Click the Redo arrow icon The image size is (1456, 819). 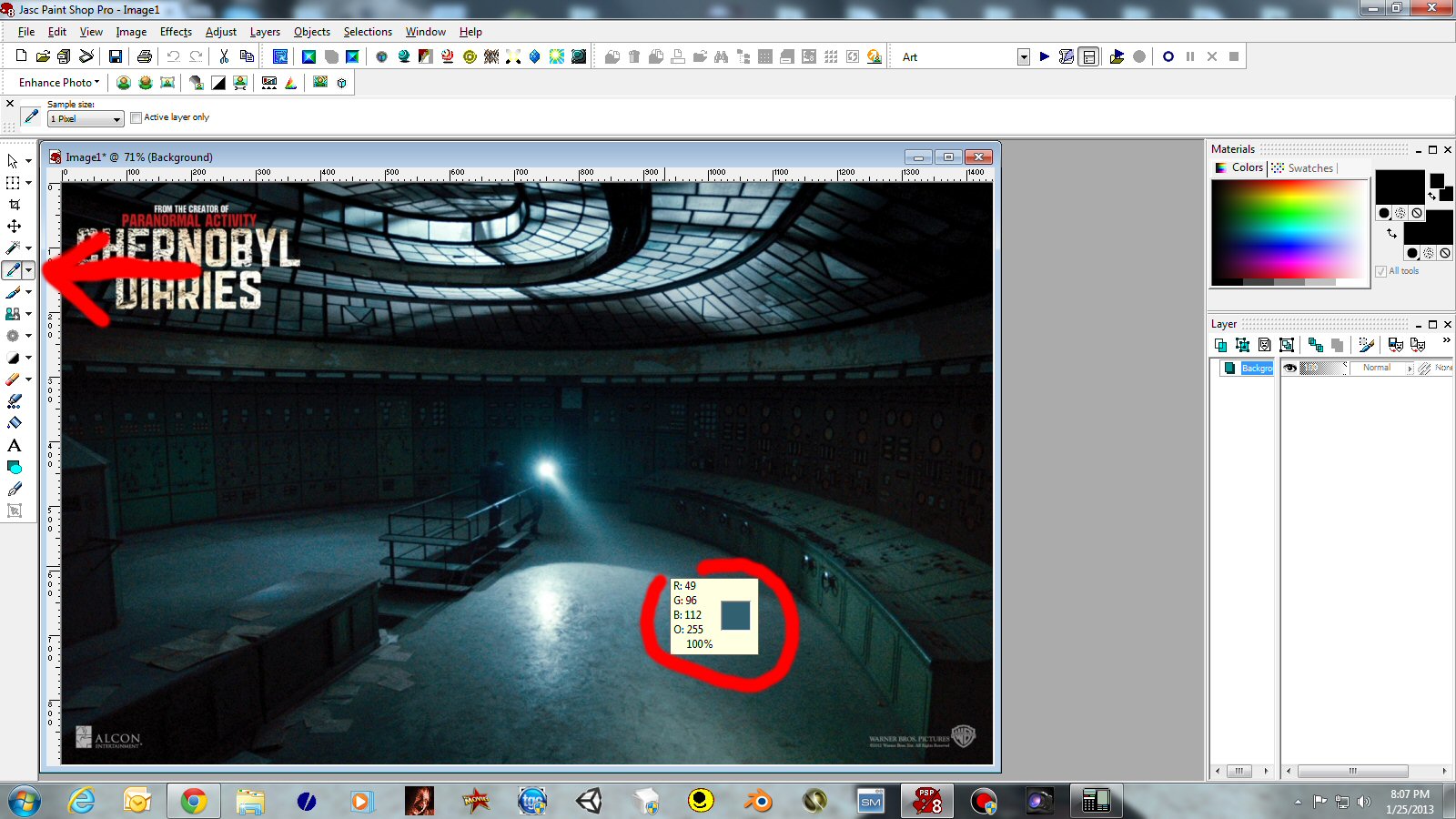pos(195,56)
